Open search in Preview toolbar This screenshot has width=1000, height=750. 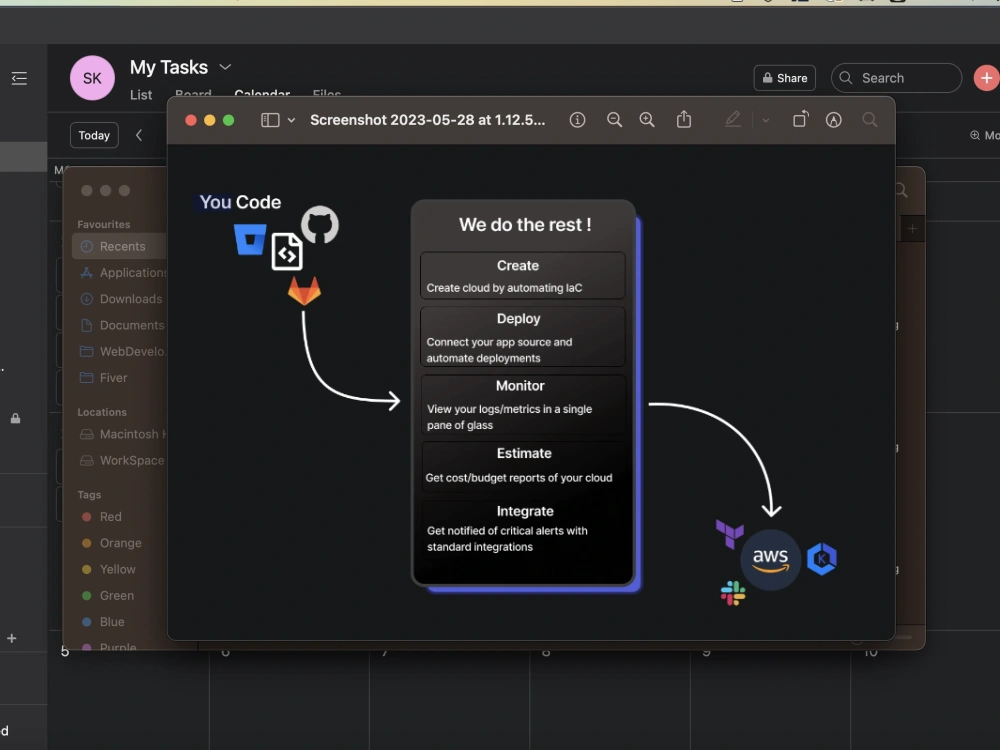point(869,119)
